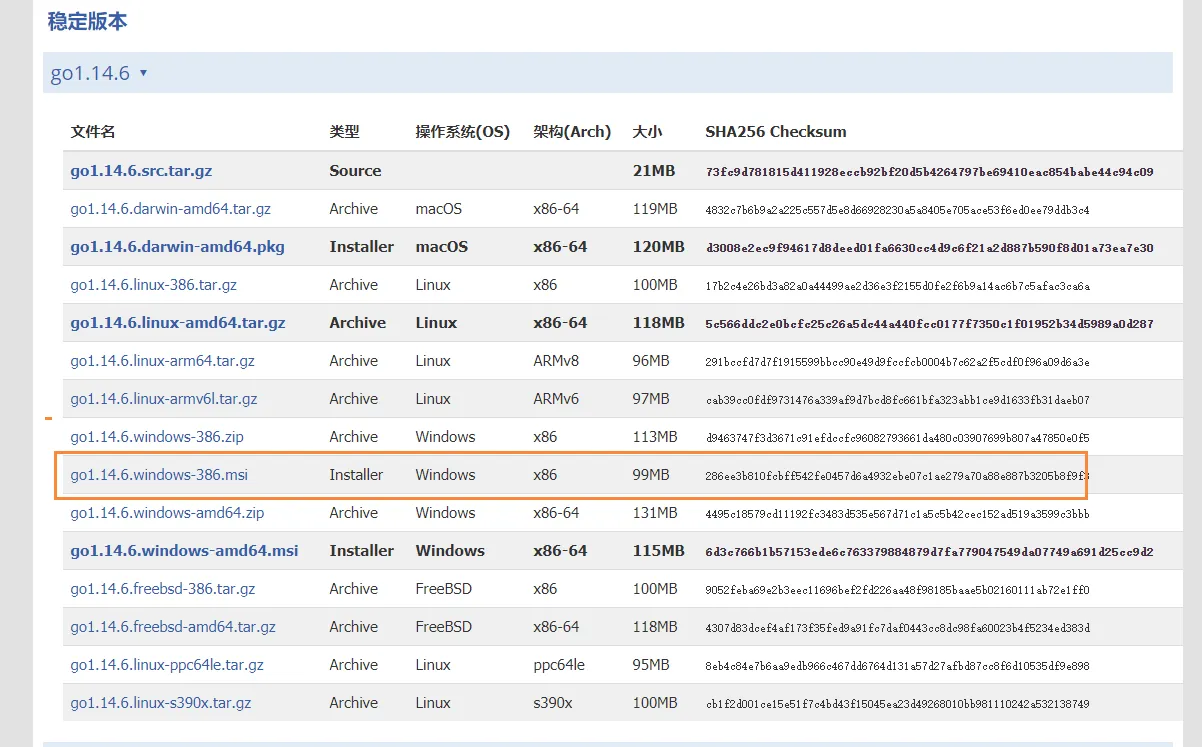Viewport: 1202px width, 747px height.
Task: Download go1.14.6.windows-386.zip archive
Action: pyautogui.click(x=157, y=437)
